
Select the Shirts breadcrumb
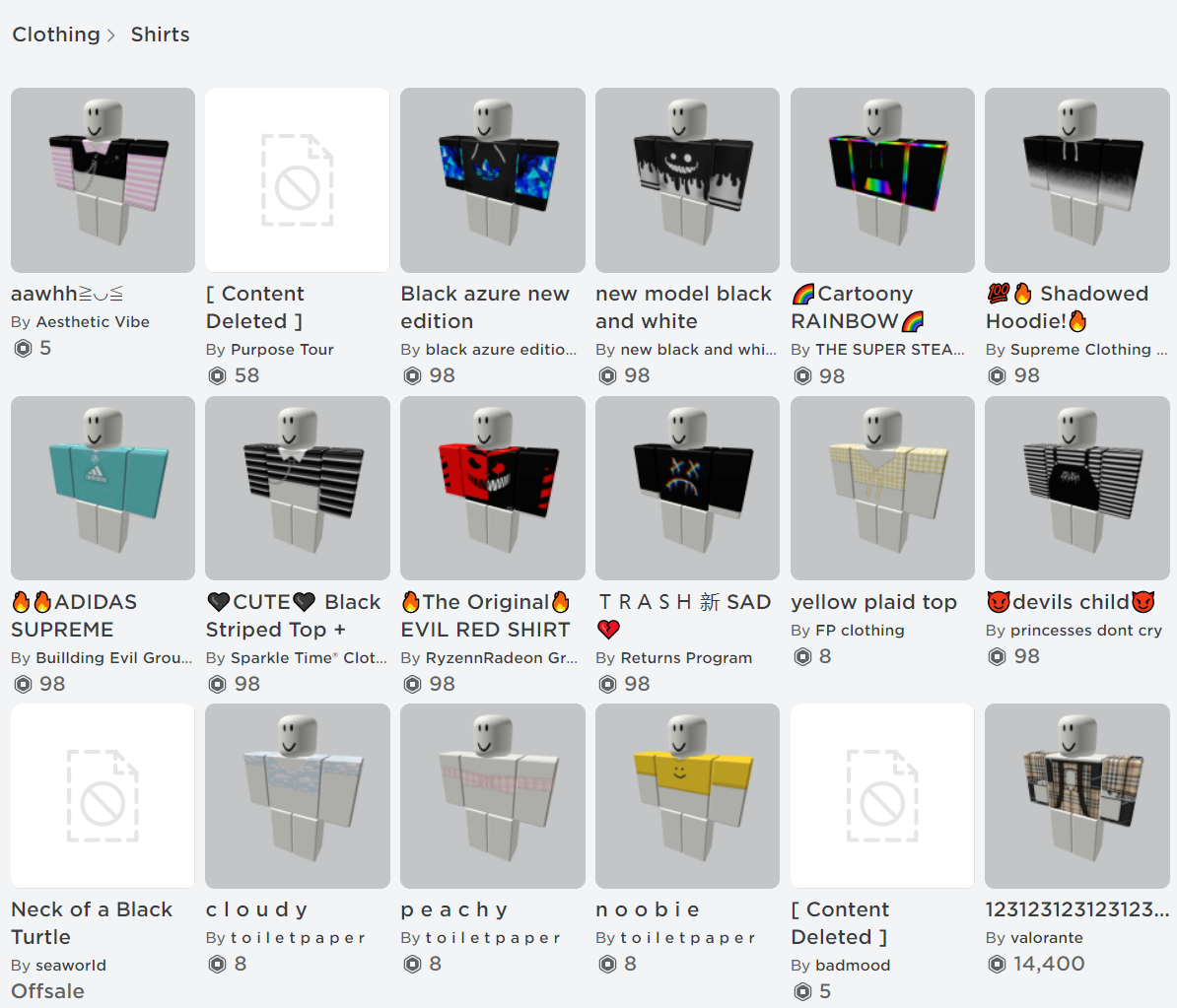tap(160, 34)
